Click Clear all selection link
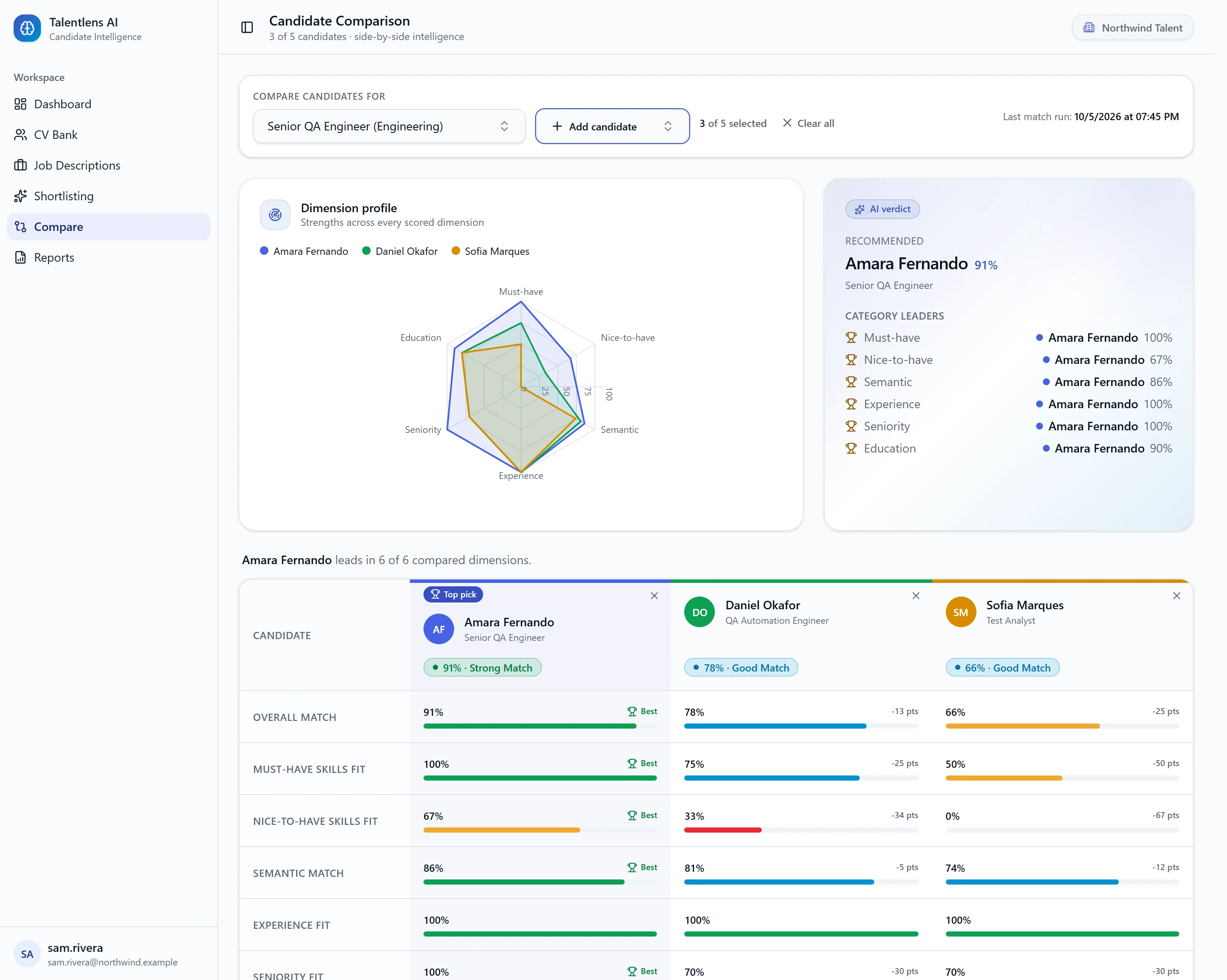This screenshot has height=980, width=1227. (808, 124)
